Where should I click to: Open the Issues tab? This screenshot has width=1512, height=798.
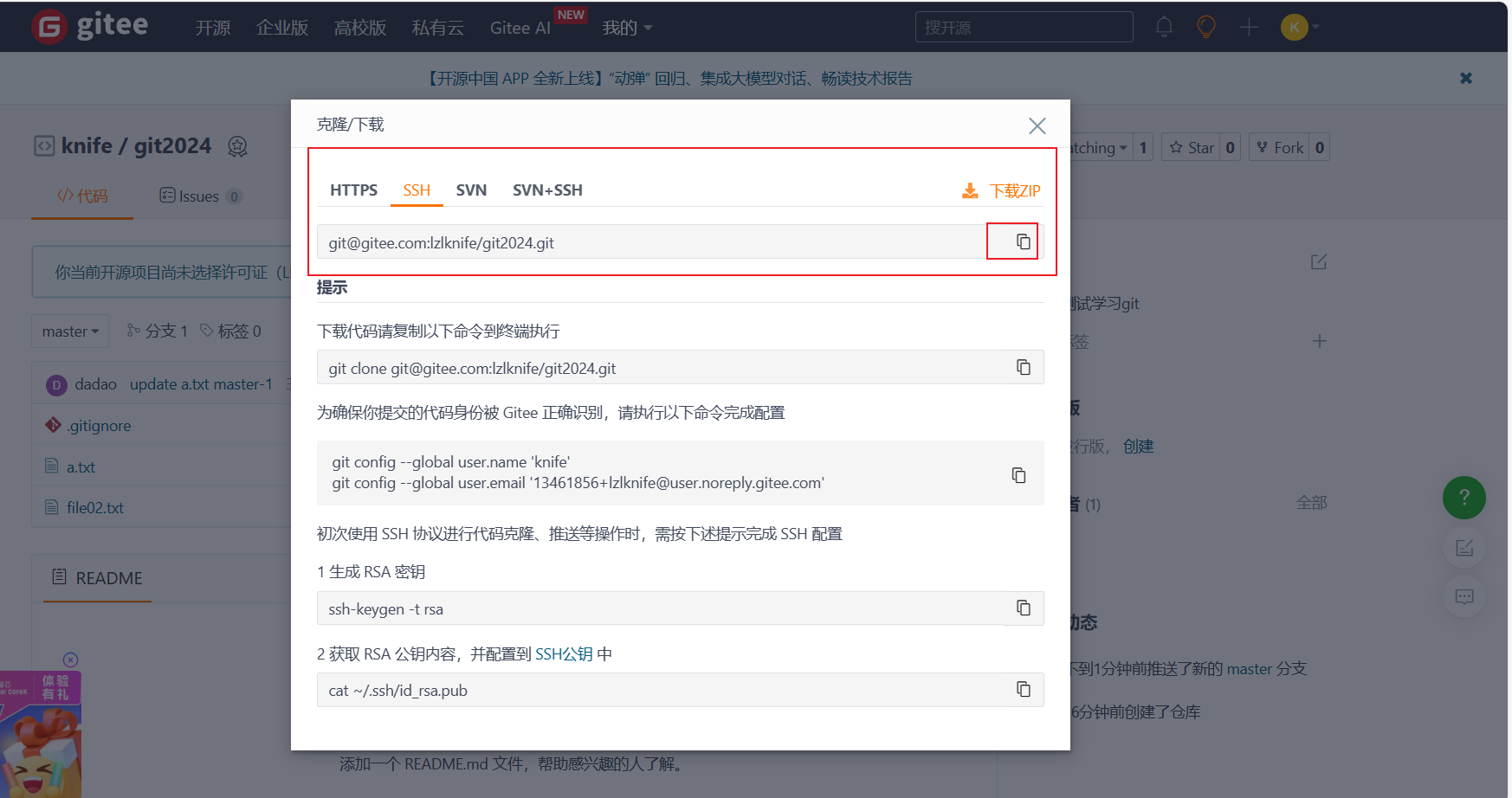tap(200, 196)
